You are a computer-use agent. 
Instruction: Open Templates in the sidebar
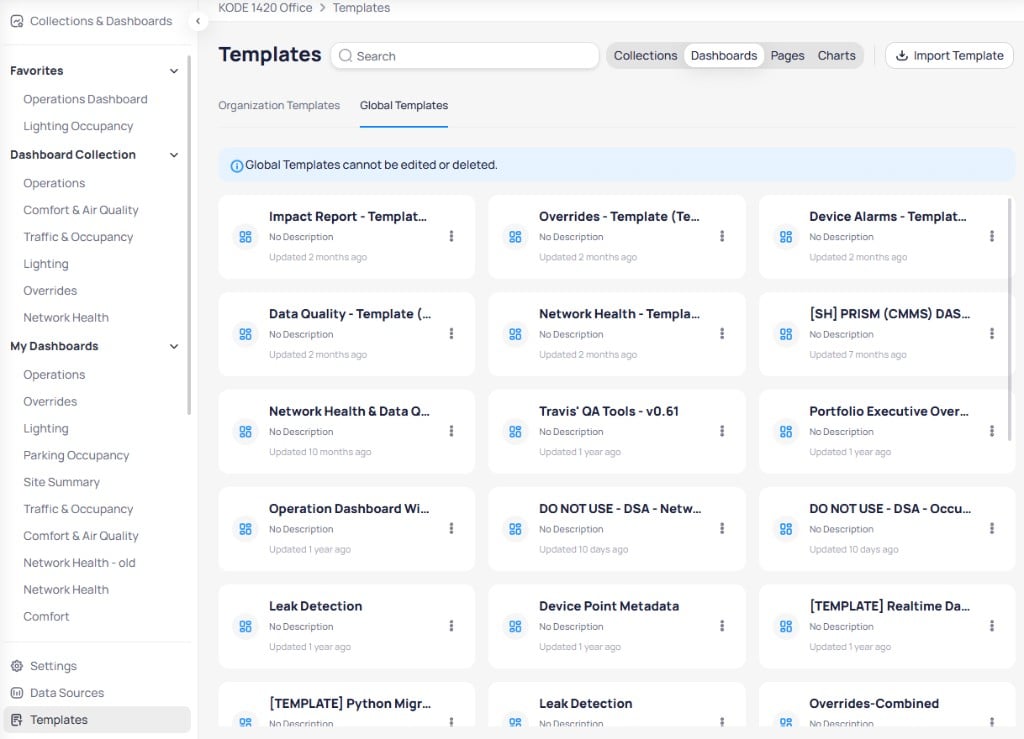point(97,719)
